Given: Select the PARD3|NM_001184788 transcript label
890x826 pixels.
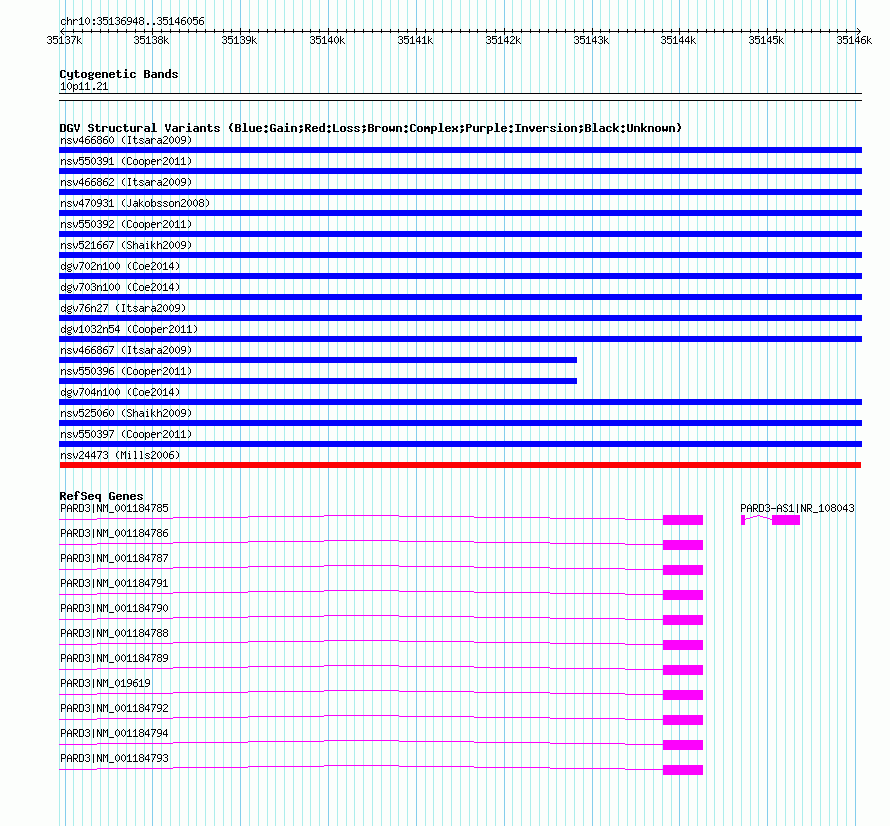Looking at the screenshot, I should (x=114, y=633).
